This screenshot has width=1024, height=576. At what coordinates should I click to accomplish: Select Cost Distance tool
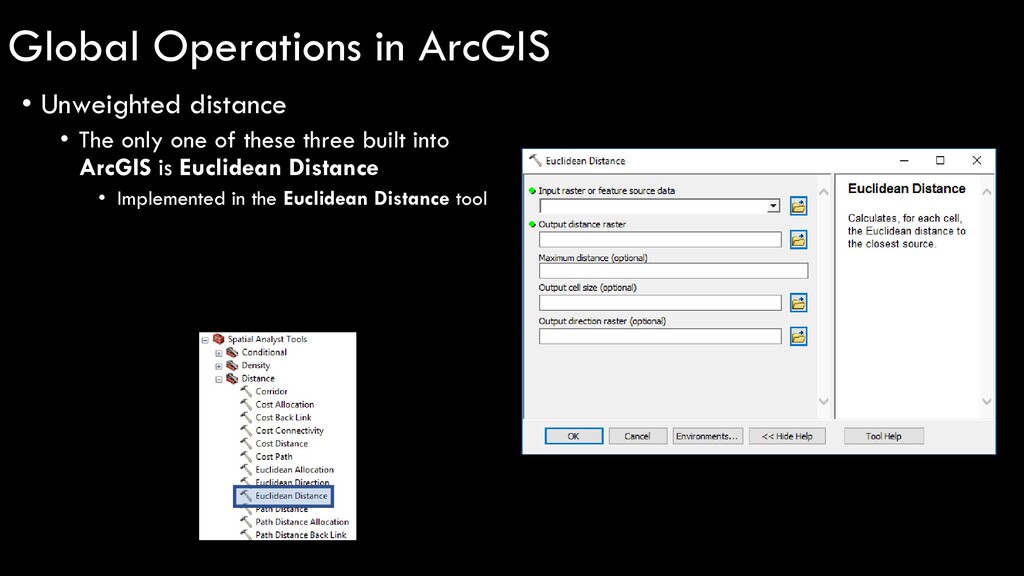point(281,443)
